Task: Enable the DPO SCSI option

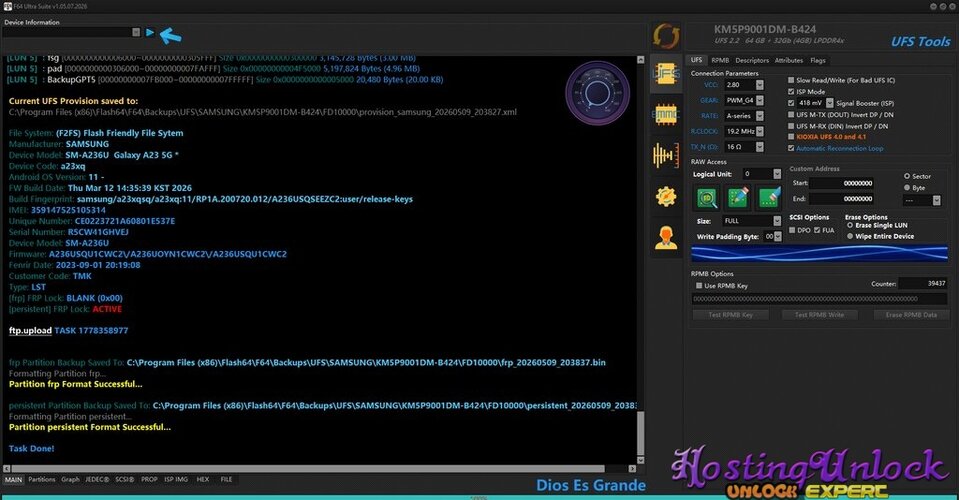Action: [792, 230]
